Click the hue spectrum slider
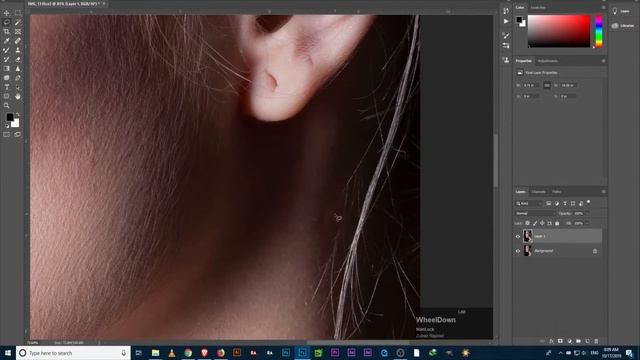Image resolution: width=640 pixels, height=360 pixels. [x=599, y=31]
